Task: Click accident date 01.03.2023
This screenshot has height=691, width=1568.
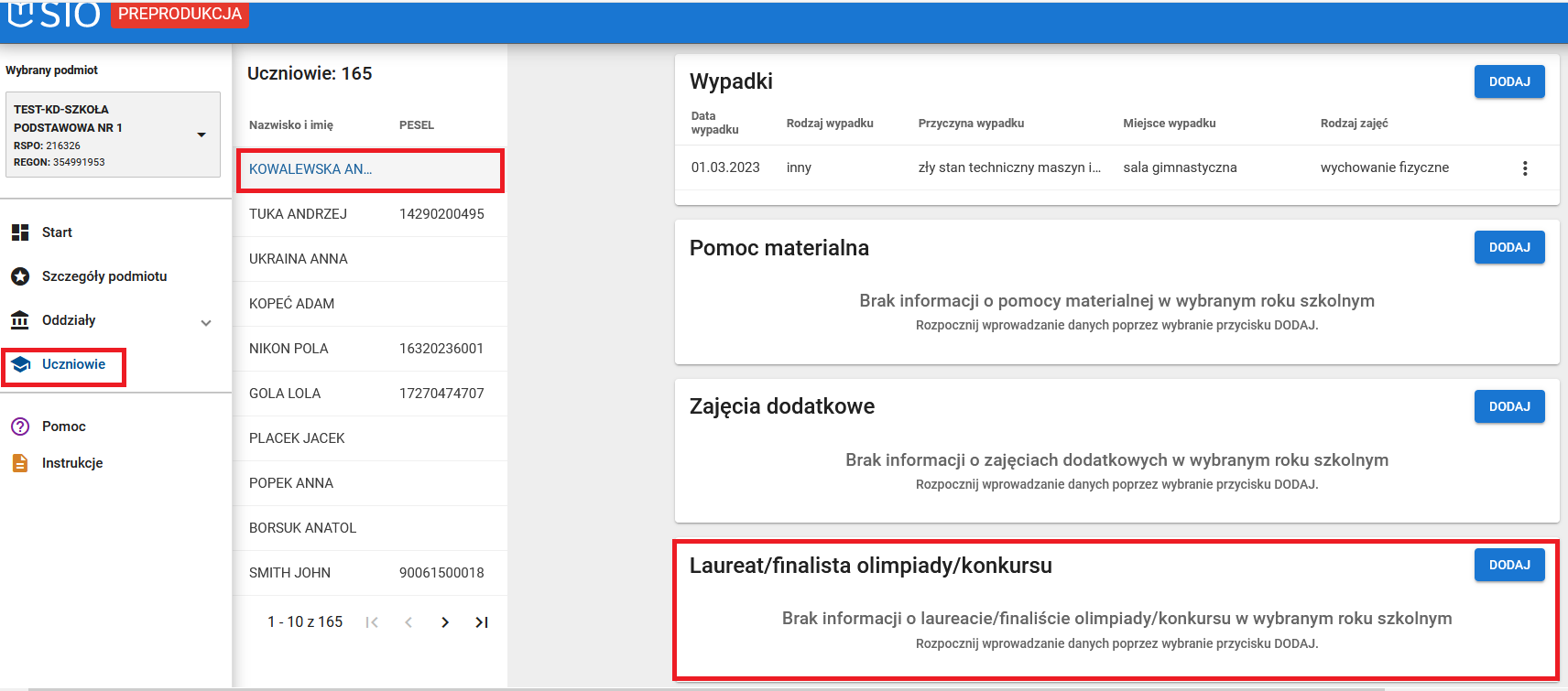Action: [725, 167]
